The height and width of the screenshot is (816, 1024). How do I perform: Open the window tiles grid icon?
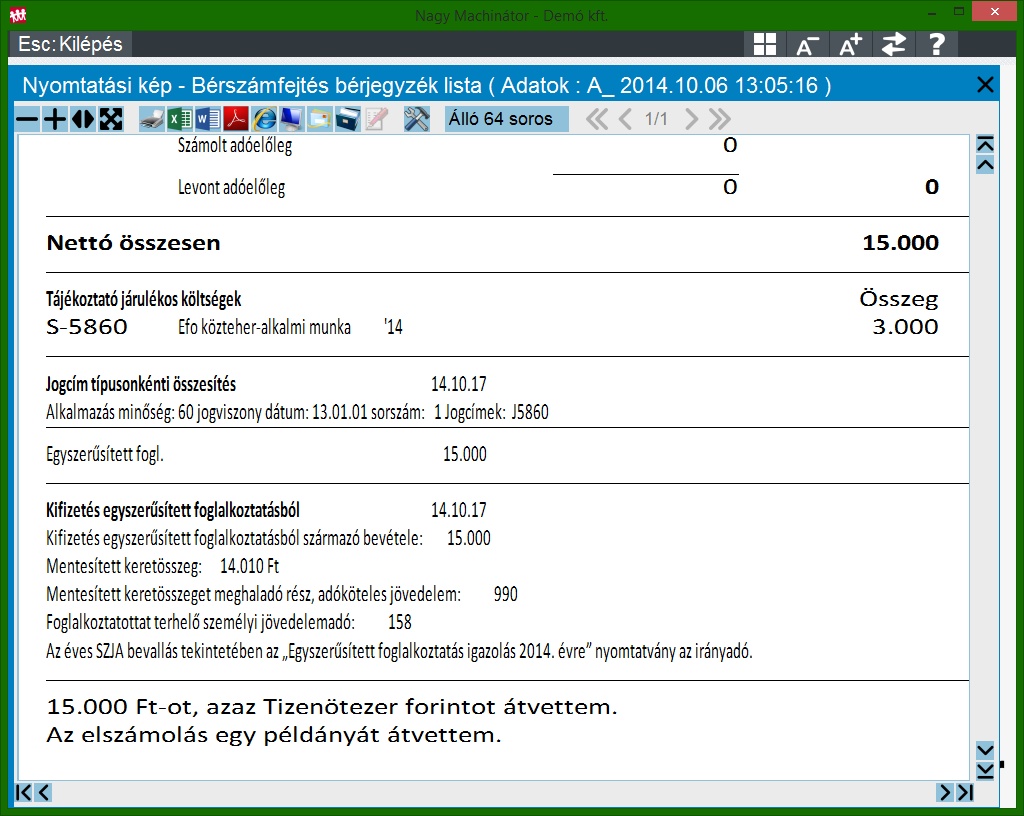[x=765, y=44]
